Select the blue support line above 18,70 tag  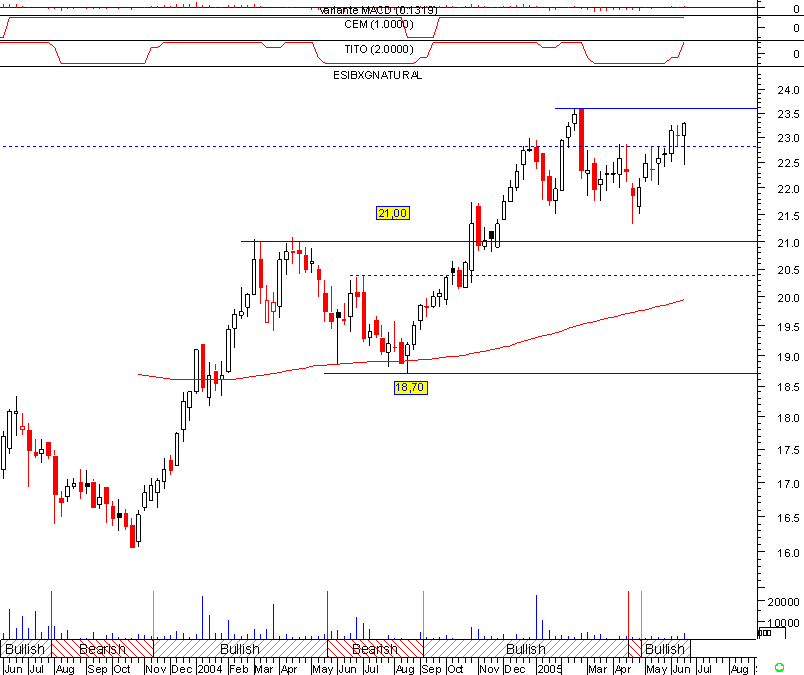tap(540, 373)
